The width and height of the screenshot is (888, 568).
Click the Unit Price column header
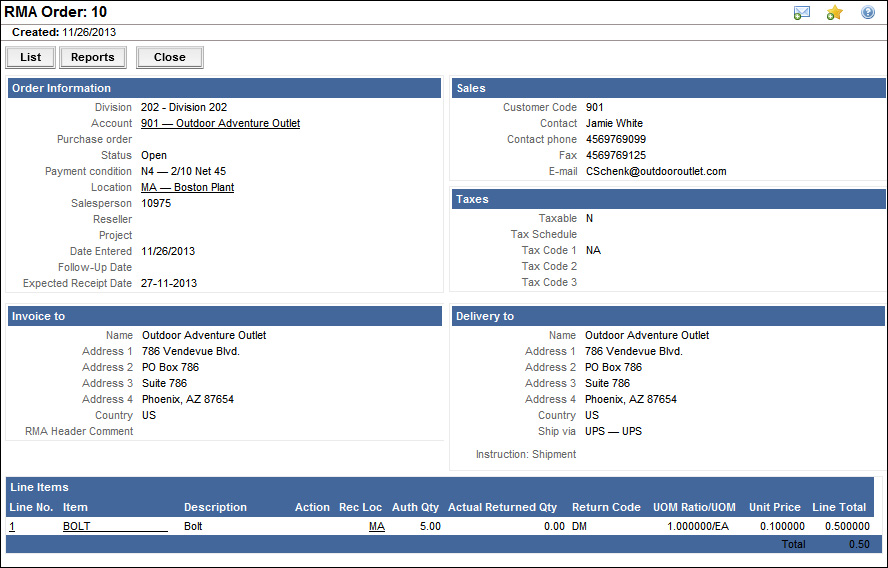pyautogui.click(x=776, y=507)
